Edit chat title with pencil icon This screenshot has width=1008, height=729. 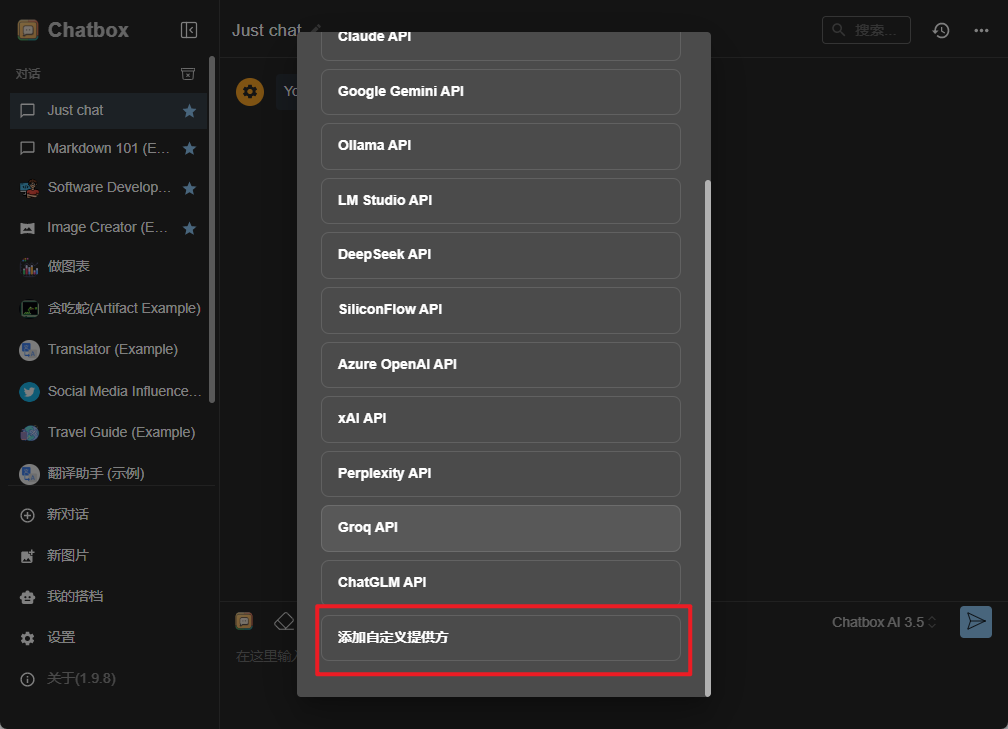[316, 30]
